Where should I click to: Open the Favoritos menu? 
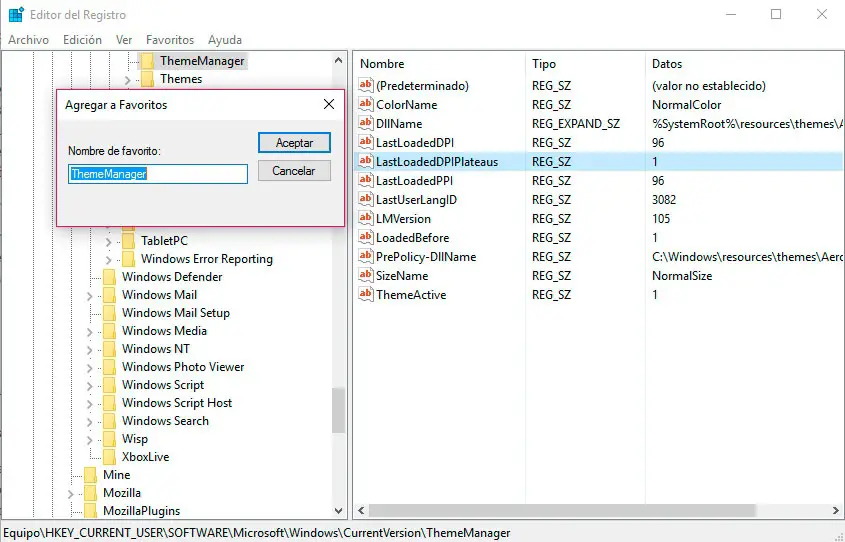click(170, 40)
